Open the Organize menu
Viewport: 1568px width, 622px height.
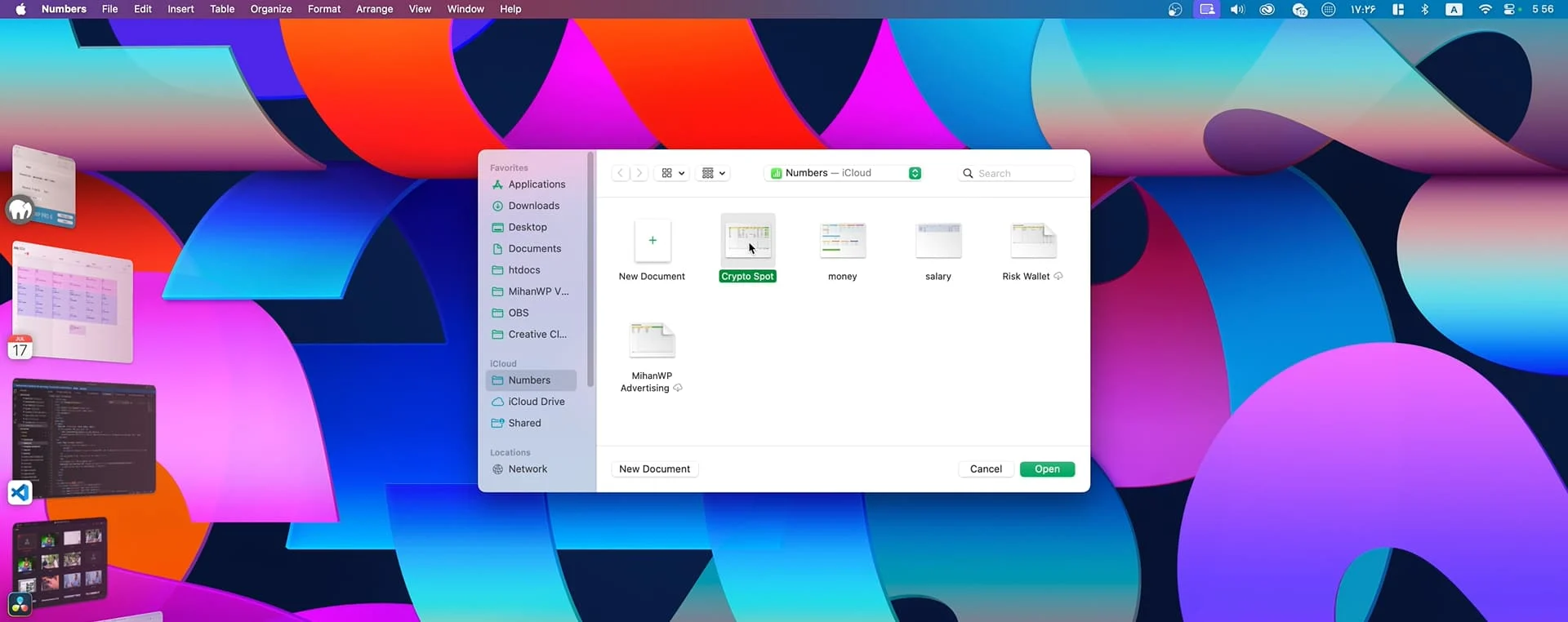click(x=271, y=9)
